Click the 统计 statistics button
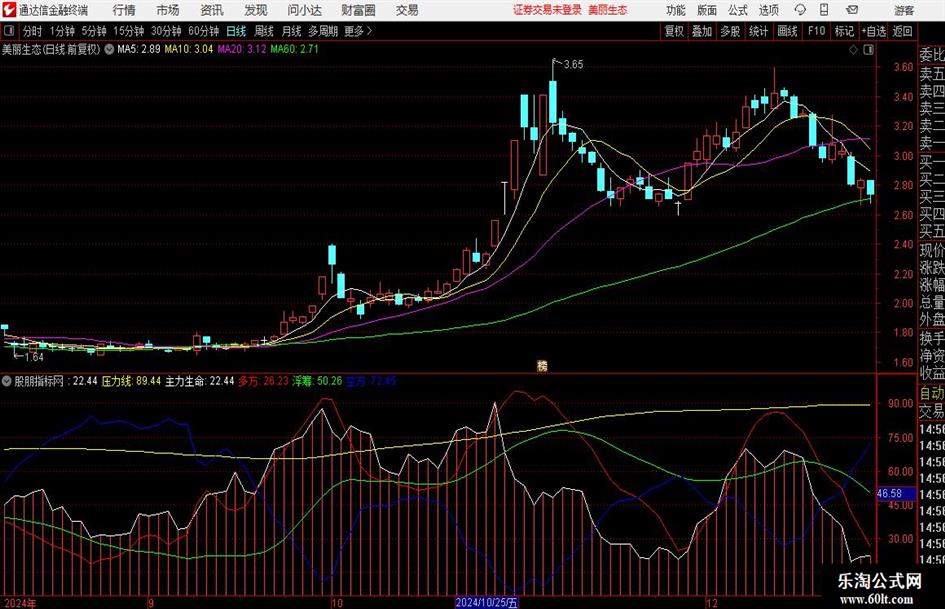The height and width of the screenshot is (609, 945). 759,31
